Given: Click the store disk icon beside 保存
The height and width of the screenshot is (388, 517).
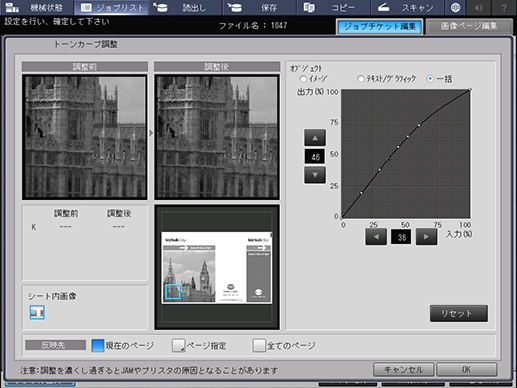Looking at the screenshot, I should pyautogui.click(x=234, y=7).
